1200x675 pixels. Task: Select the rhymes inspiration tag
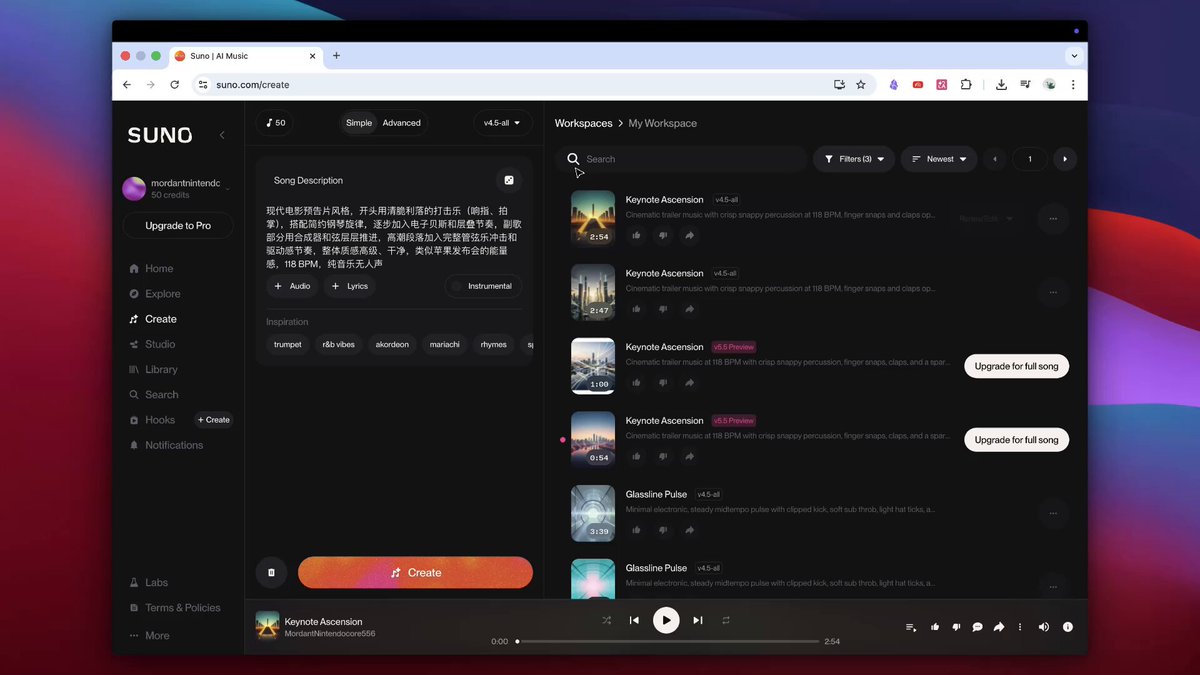[x=494, y=344]
